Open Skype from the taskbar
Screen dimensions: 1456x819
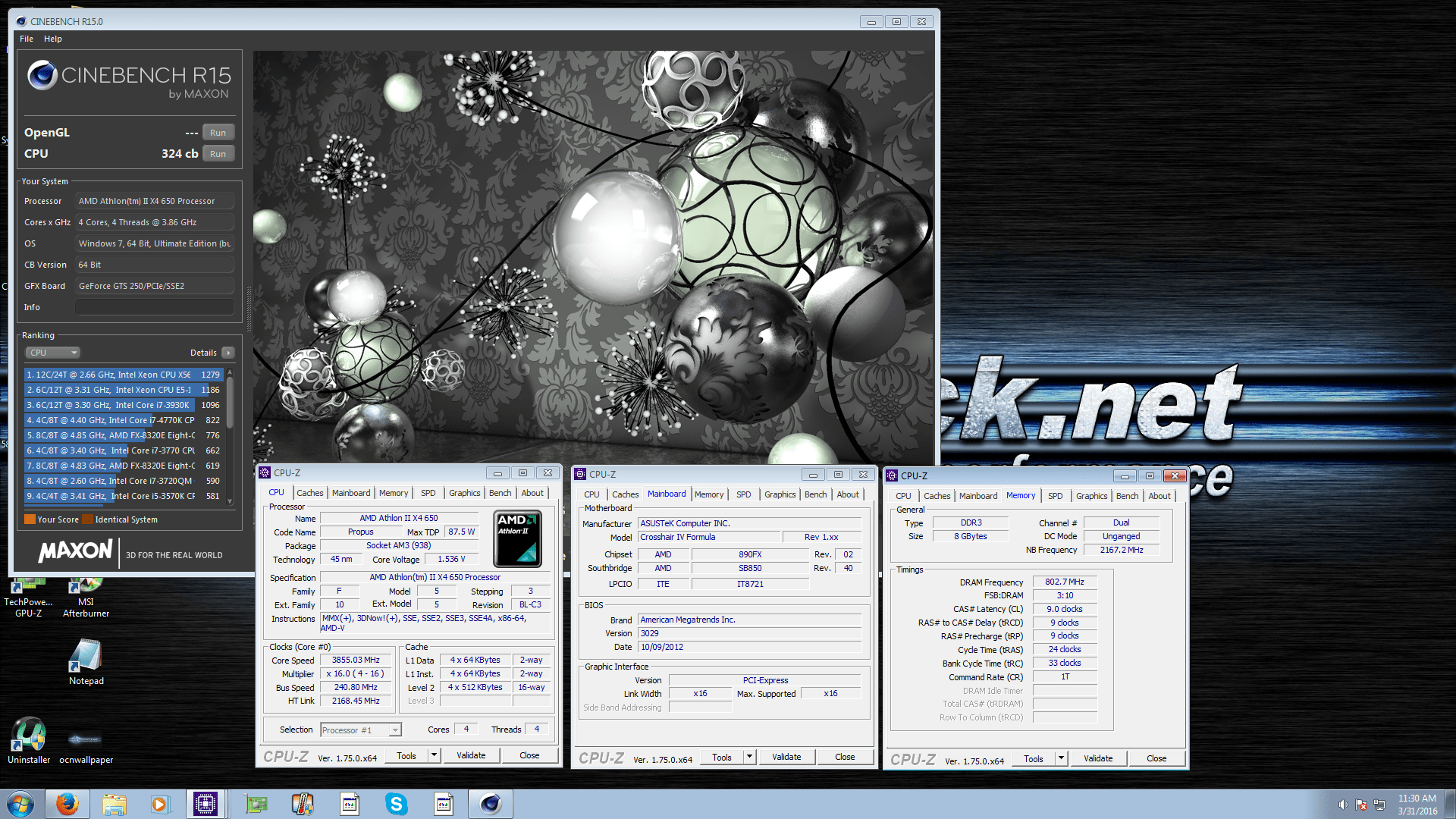[396, 803]
